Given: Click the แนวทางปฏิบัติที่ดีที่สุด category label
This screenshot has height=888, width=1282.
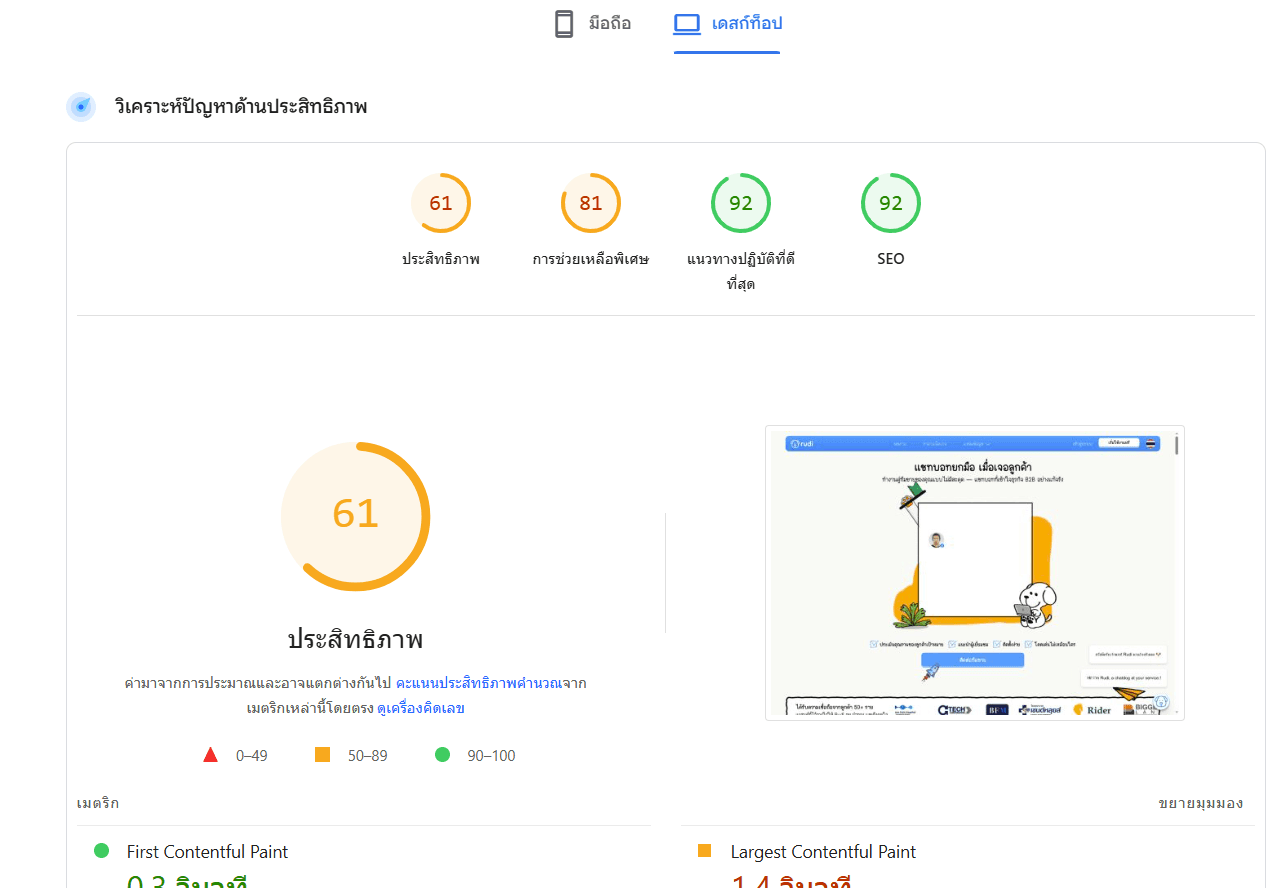Looking at the screenshot, I should [x=741, y=271].
